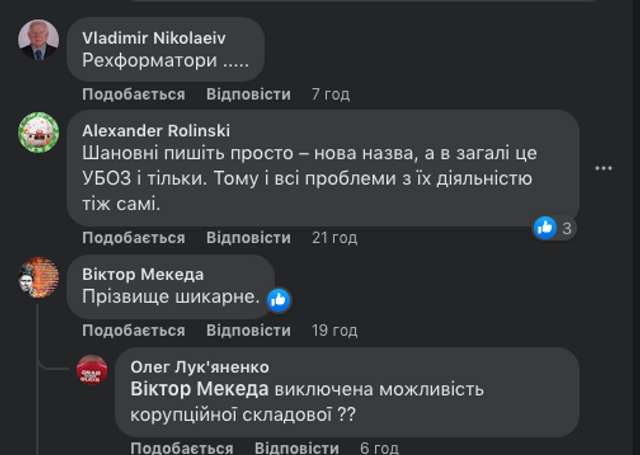Click Віктор Мекеда's profile avatar
640x455 pixels.
[39, 276]
